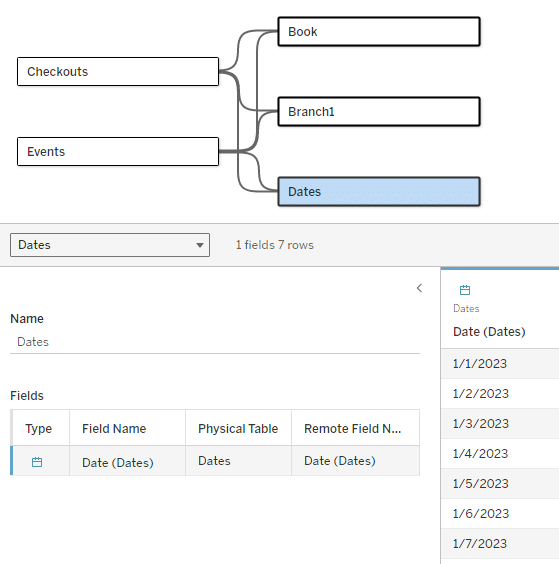Select the Events table
Viewport: 559px width, 564px height.
point(118,151)
